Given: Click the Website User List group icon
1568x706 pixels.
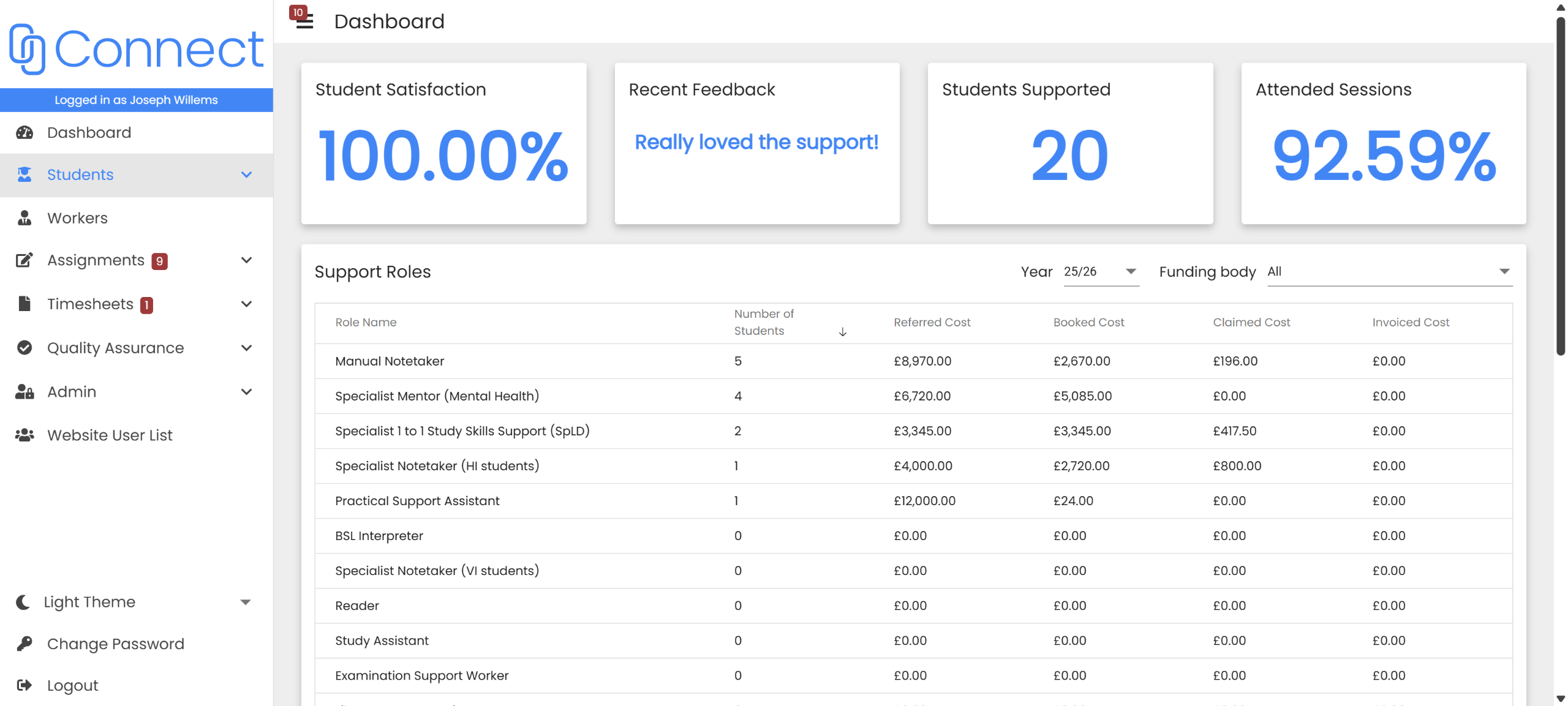Looking at the screenshot, I should [24, 435].
